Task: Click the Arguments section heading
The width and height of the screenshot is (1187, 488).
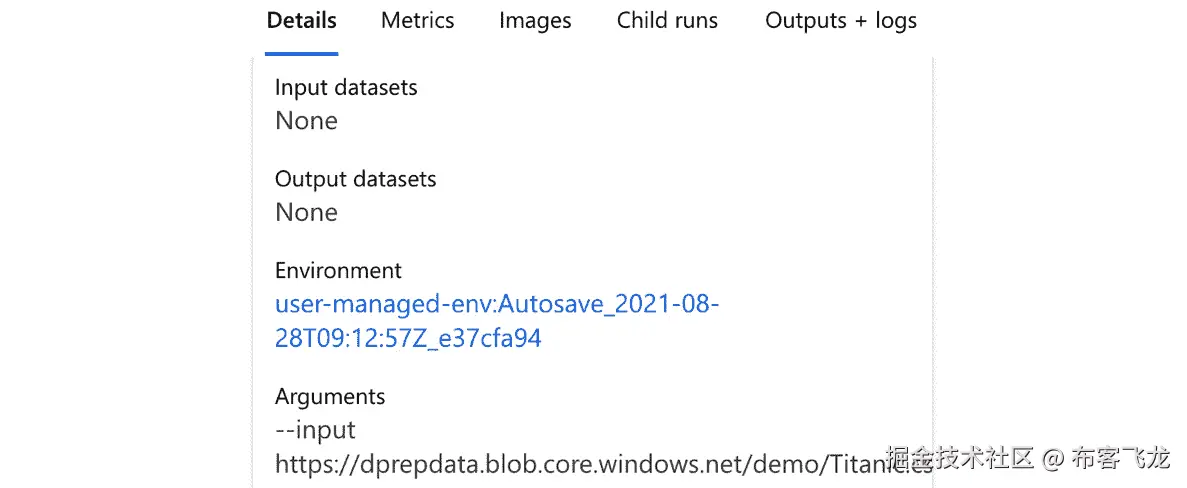Action: coord(330,397)
